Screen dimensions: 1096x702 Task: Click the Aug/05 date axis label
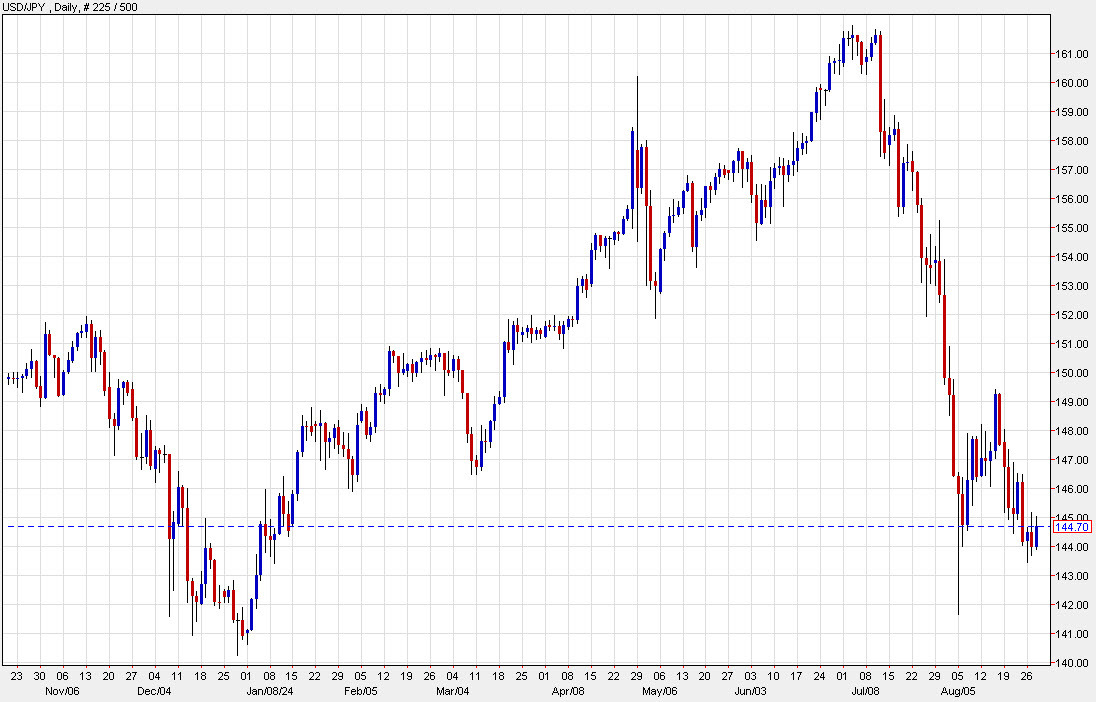tap(960, 689)
